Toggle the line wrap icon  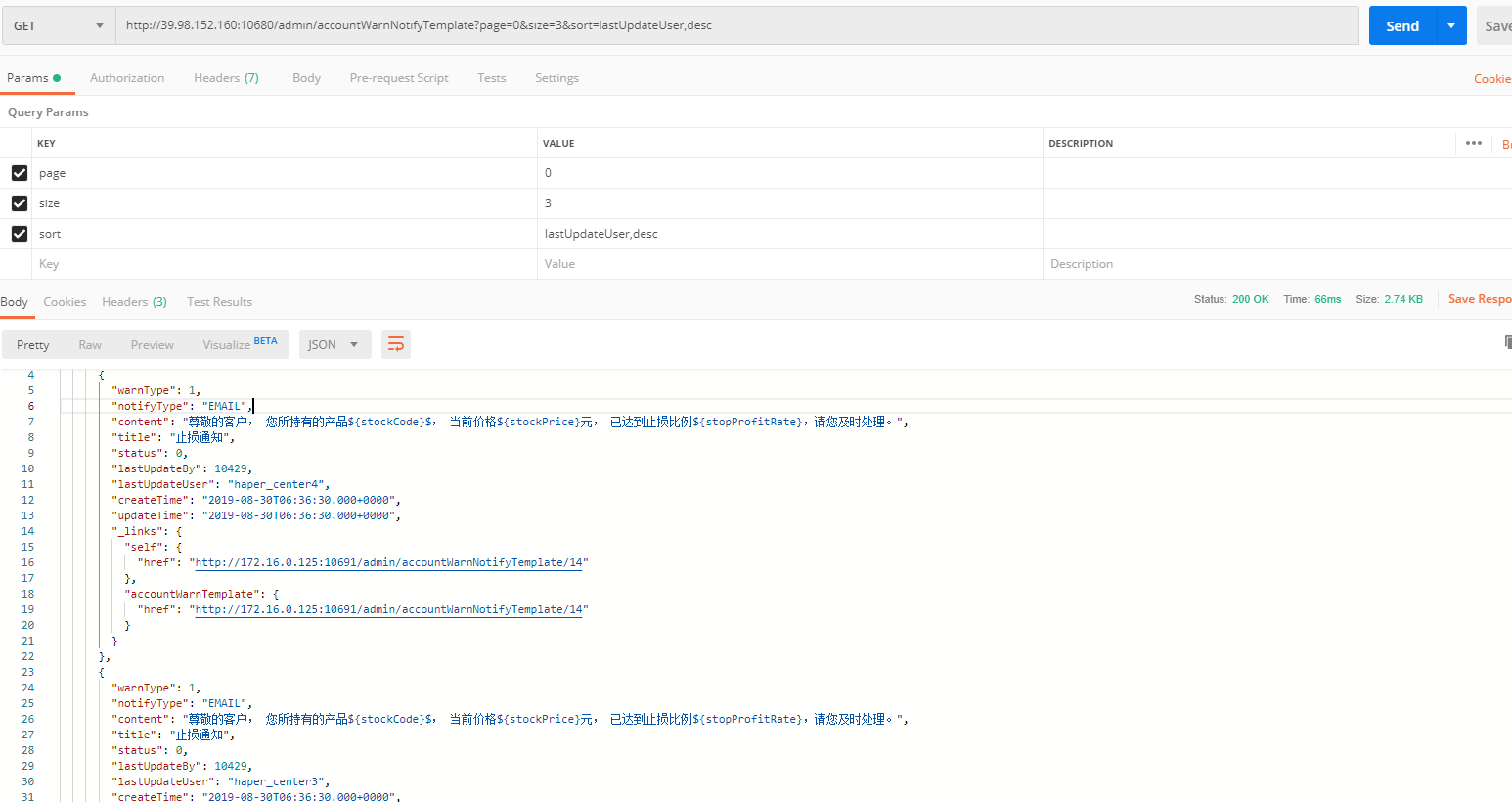click(x=396, y=344)
